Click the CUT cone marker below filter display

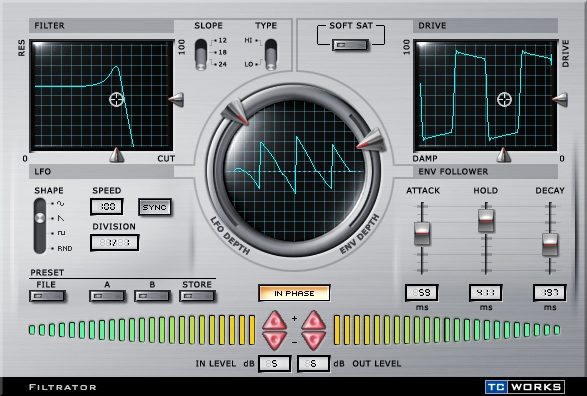coord(116,155)
